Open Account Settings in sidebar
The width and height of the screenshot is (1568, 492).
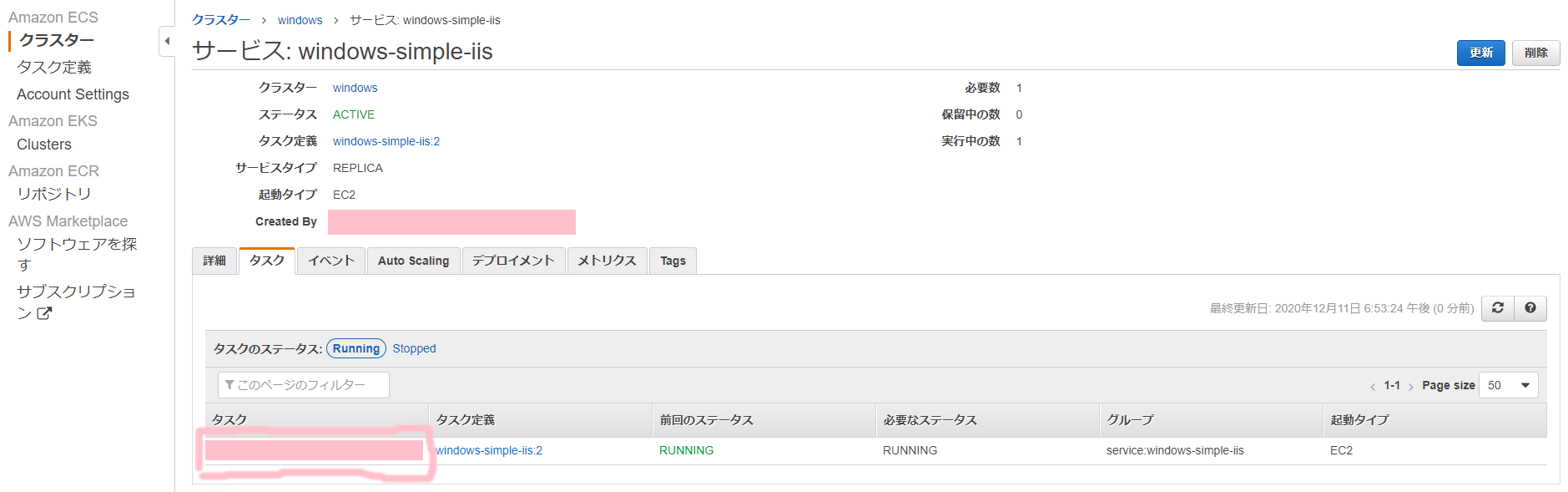pos(73,94)
